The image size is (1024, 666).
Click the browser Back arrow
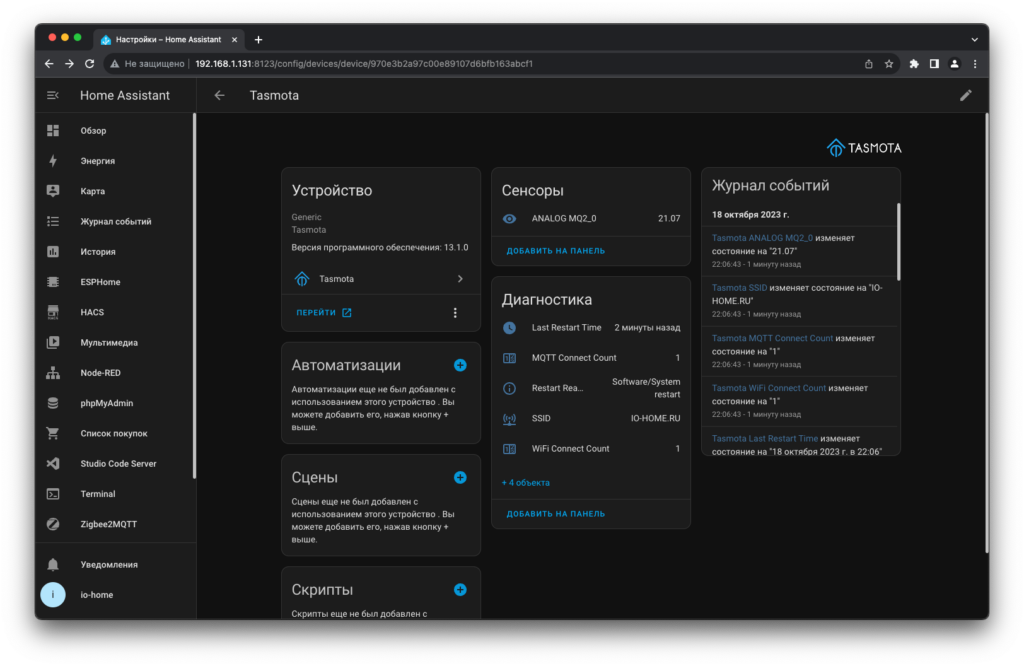(49, 64)
